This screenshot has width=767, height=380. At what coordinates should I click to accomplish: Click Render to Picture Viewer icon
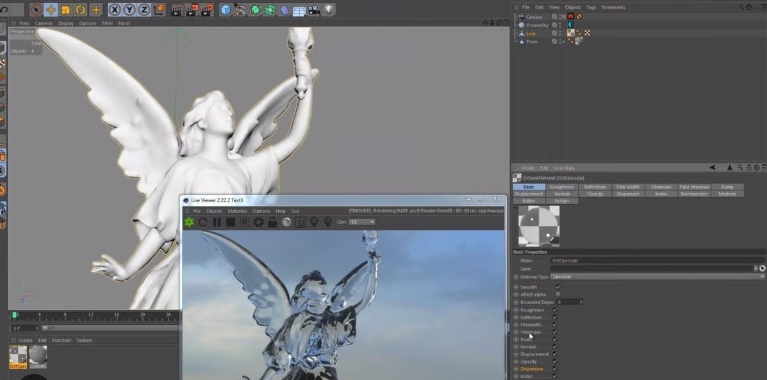coord(192,10)
